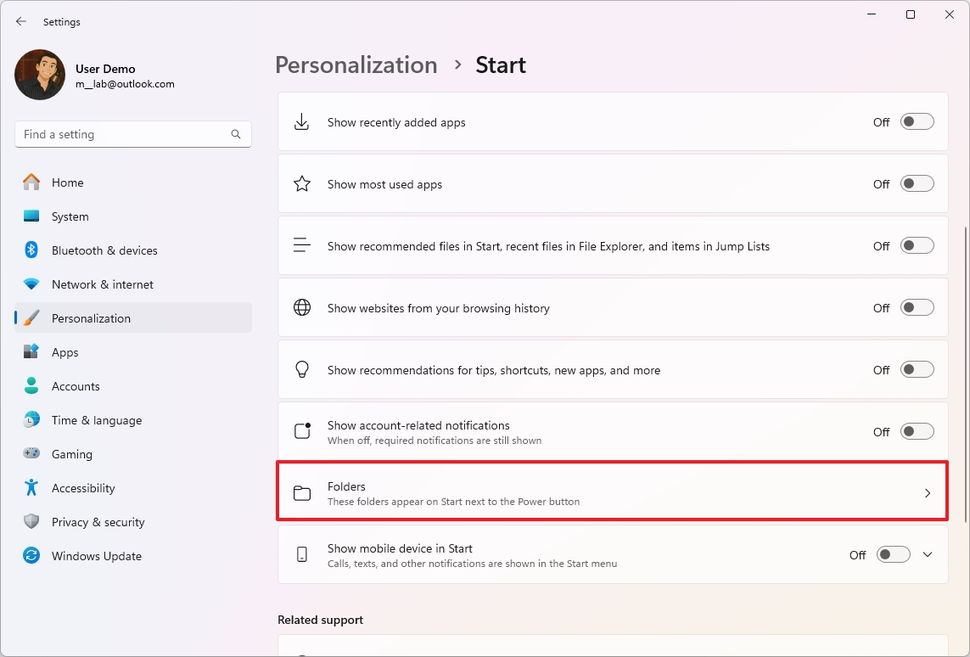970x657 pixels.
Task: Click the search magnifier icon
Action: click(236, 134)
